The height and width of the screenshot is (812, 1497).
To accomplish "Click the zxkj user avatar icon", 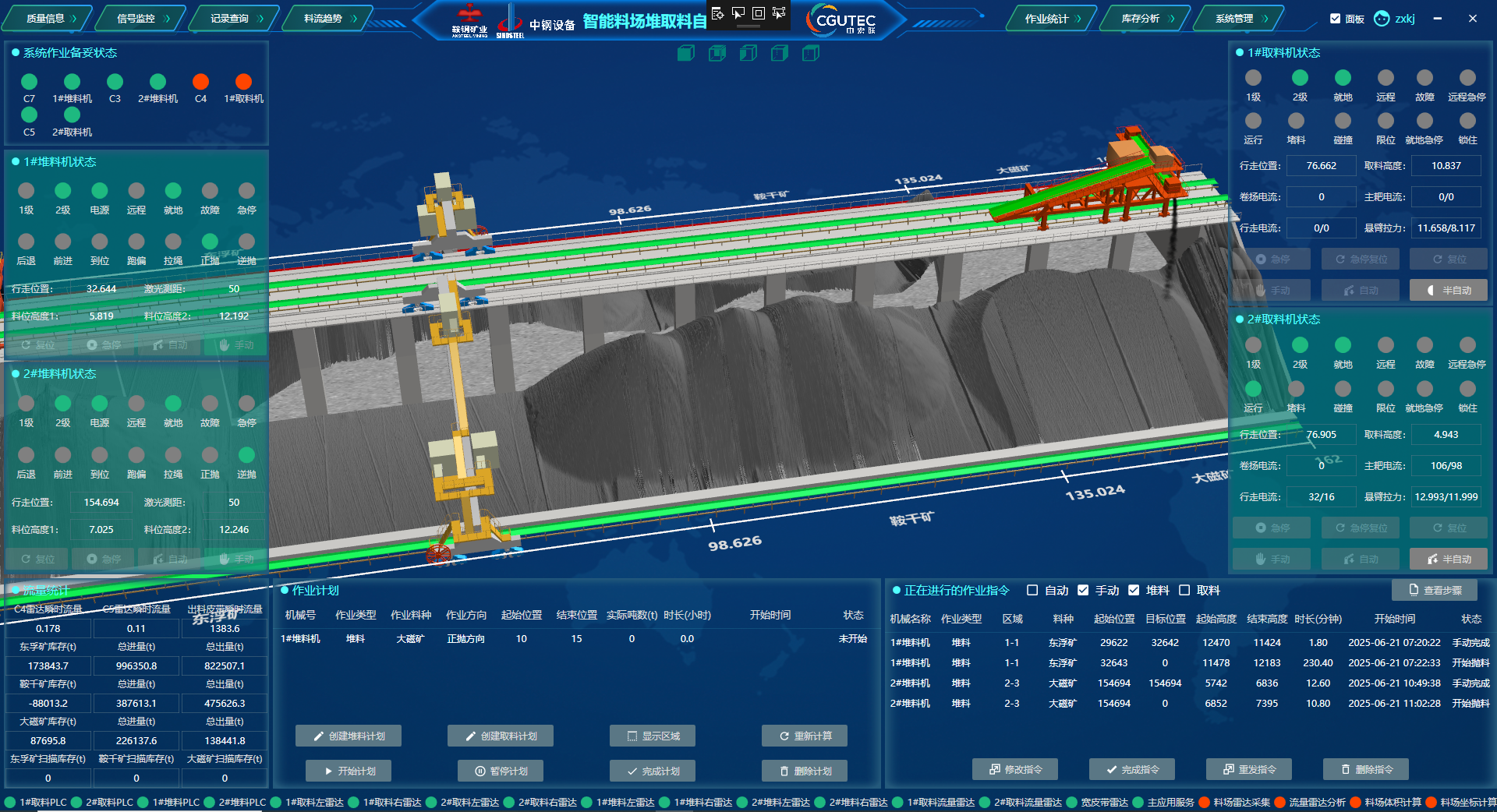I will 1382,19.
